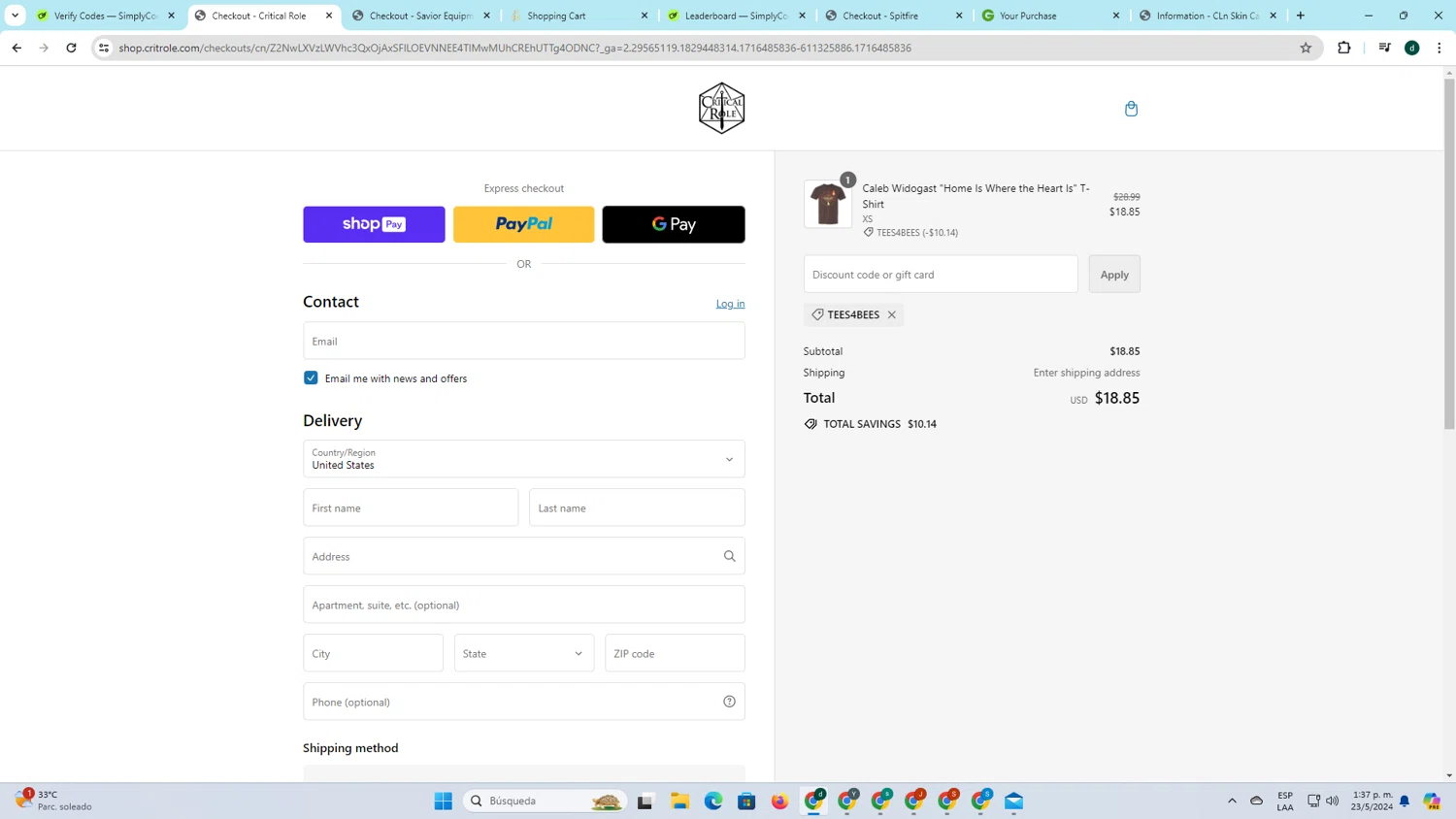View site information icon in address bar
Screen dimensions: 1456x819
pos(104,48)
